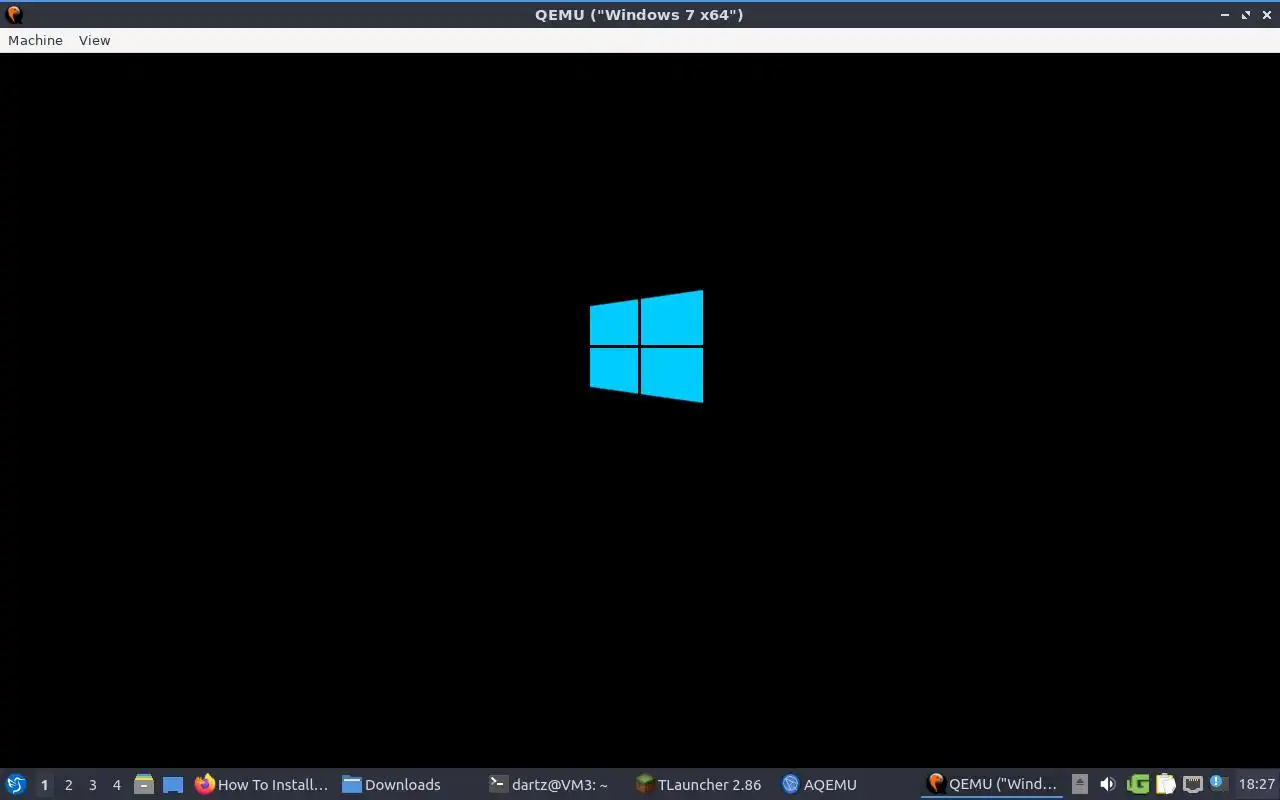The image size is (1280, 800).
Task: Click the green uGet tray icon
Action: 1137,784
